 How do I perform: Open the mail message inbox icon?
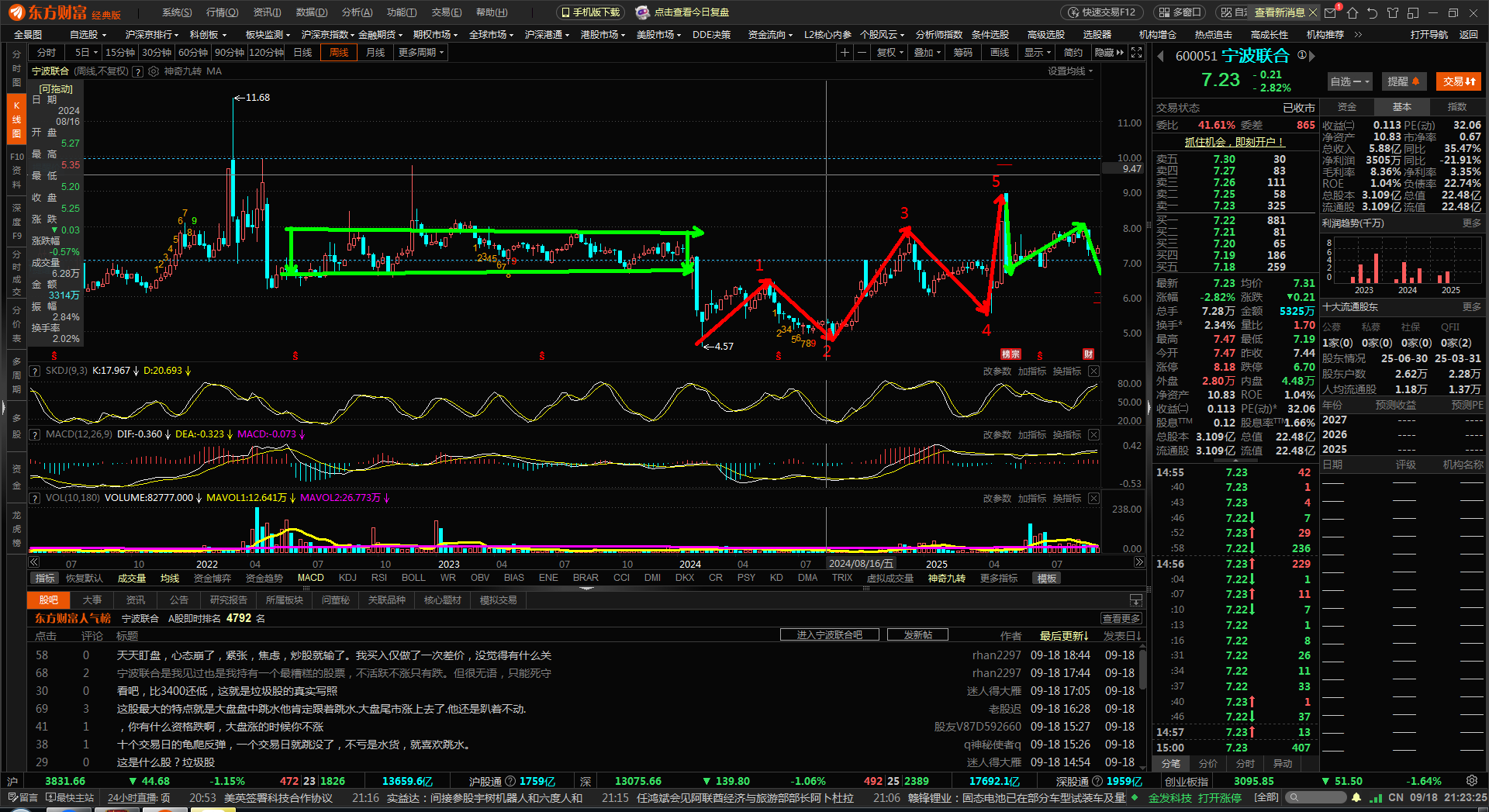tap(1331, 12)
